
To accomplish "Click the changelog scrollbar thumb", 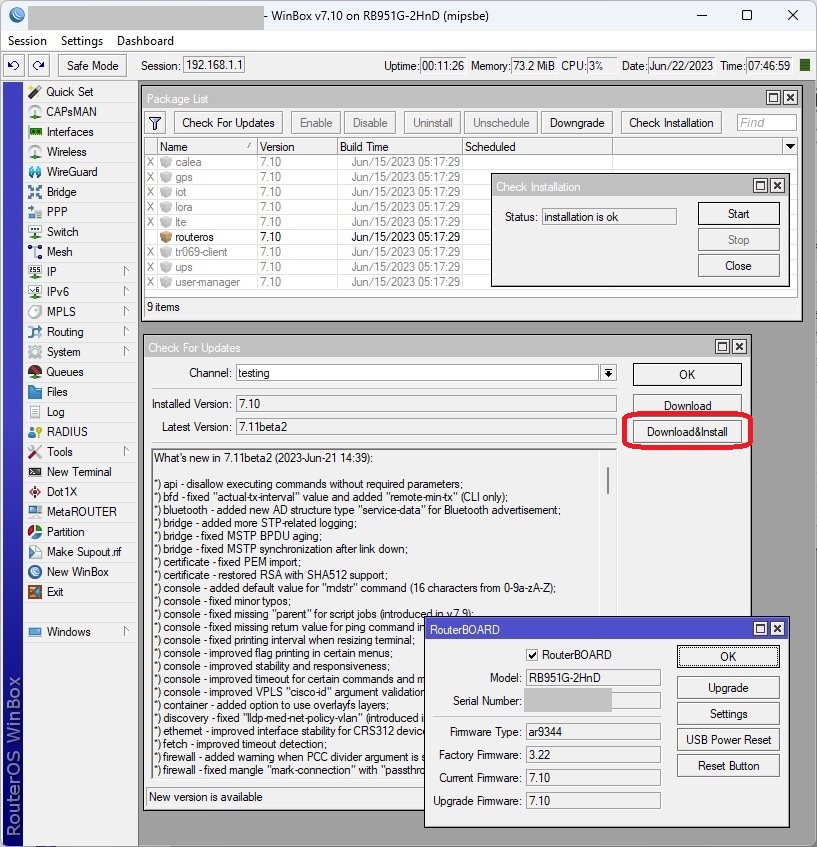I will pos(608,480).
